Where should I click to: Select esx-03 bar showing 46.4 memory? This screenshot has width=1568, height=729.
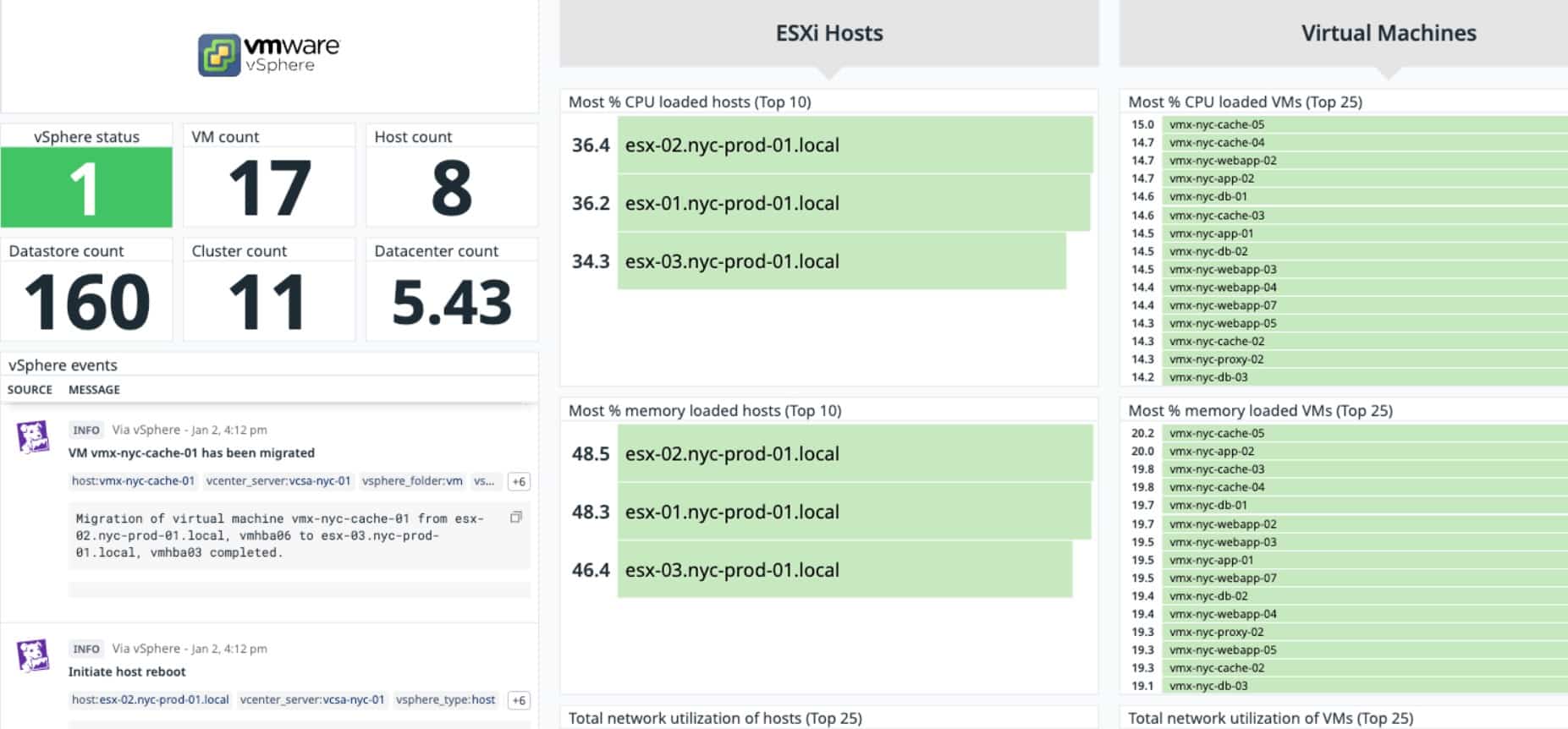coord(845,570)
